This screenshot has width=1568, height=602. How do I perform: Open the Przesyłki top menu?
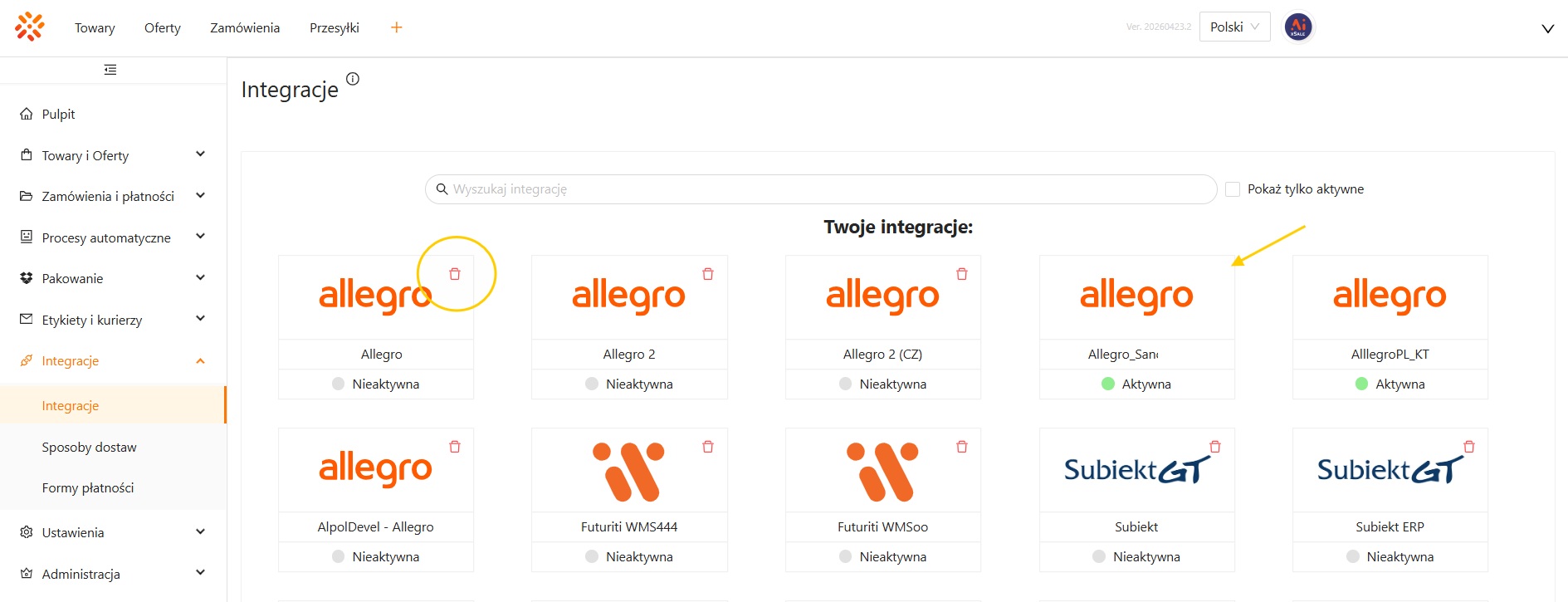click(335, 27)
